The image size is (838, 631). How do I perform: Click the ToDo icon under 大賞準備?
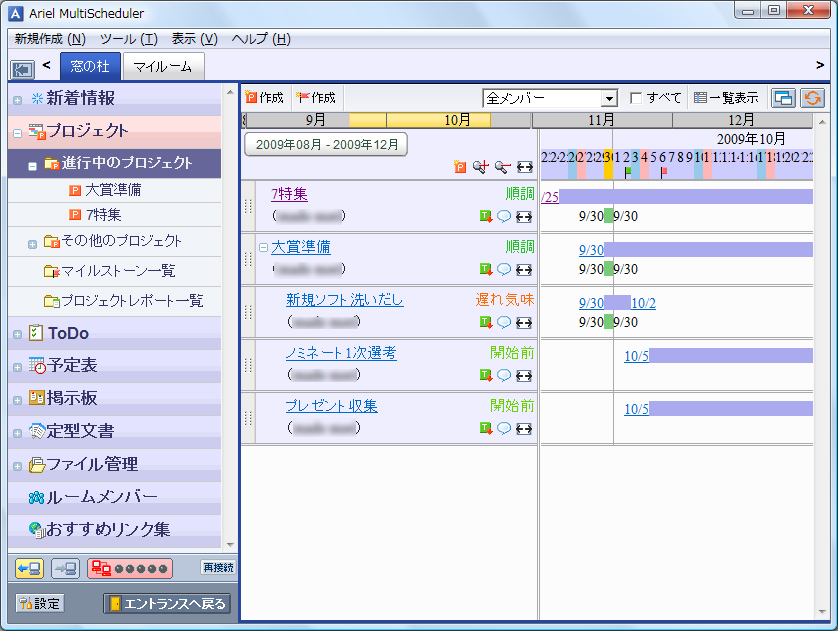[487, 269]
